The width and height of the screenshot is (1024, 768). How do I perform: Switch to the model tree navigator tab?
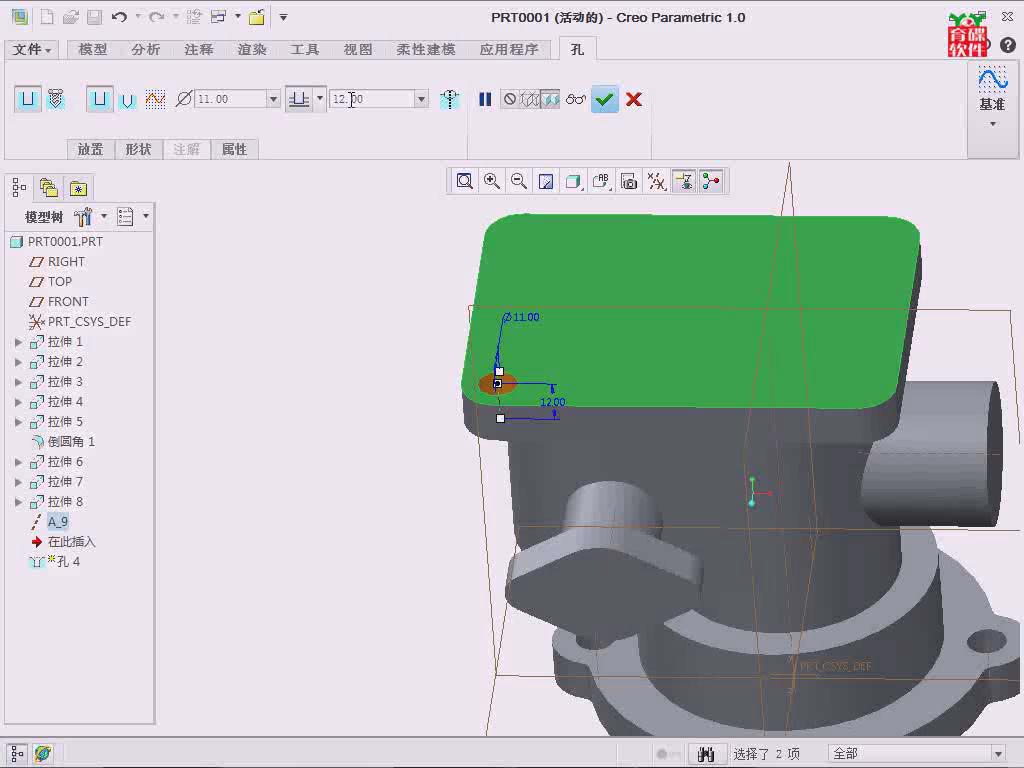pyautogui.click(x=19, y=188)
